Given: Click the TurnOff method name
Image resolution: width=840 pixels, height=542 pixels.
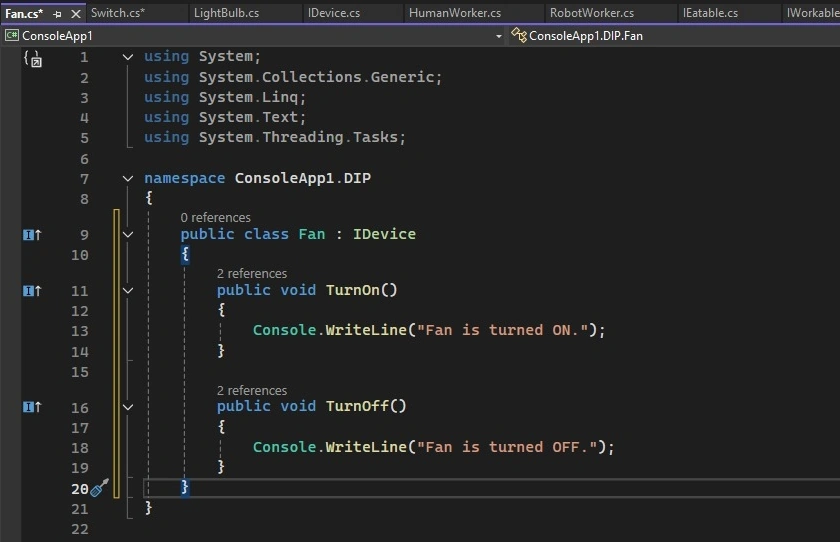Looking at the screenshot, I should coord(357,406).
